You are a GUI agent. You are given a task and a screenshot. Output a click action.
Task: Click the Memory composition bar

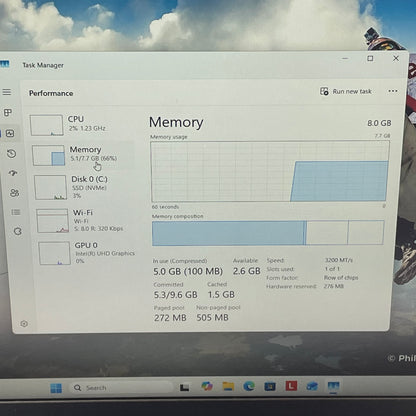268,233
